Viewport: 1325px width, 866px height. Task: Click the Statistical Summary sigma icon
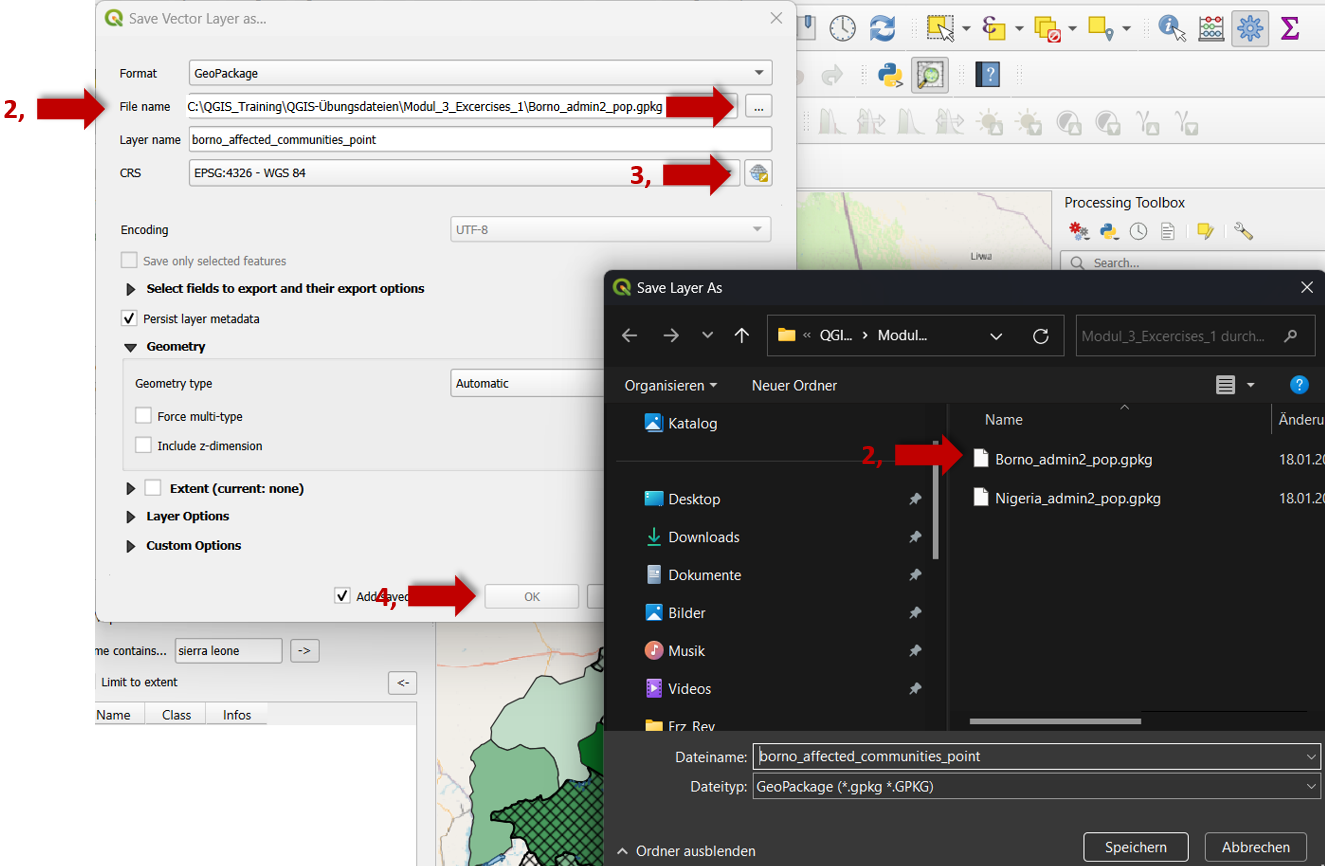click(x=1290, y=28)
